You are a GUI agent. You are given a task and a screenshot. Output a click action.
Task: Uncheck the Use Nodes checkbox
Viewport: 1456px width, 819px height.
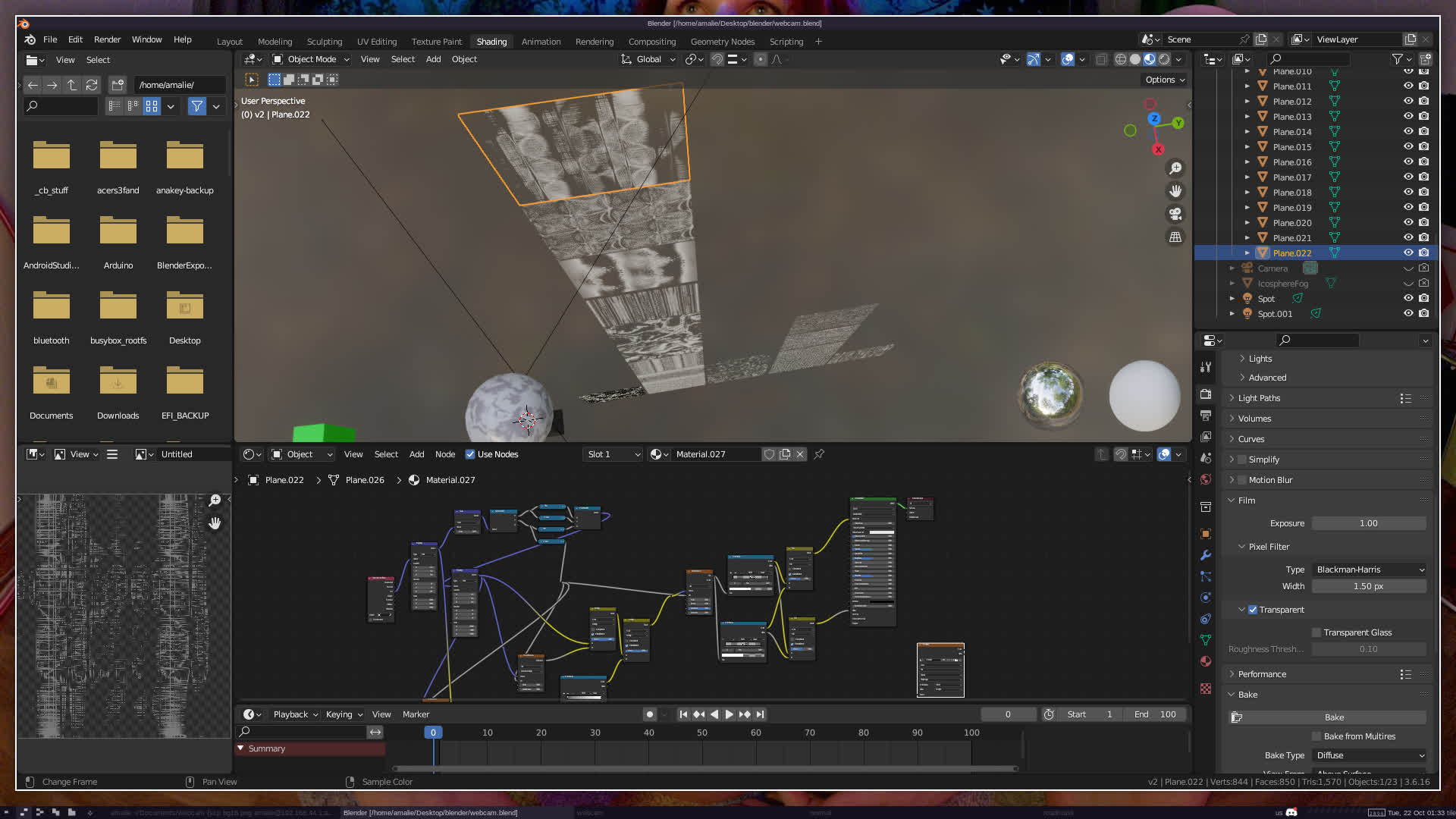470,454
